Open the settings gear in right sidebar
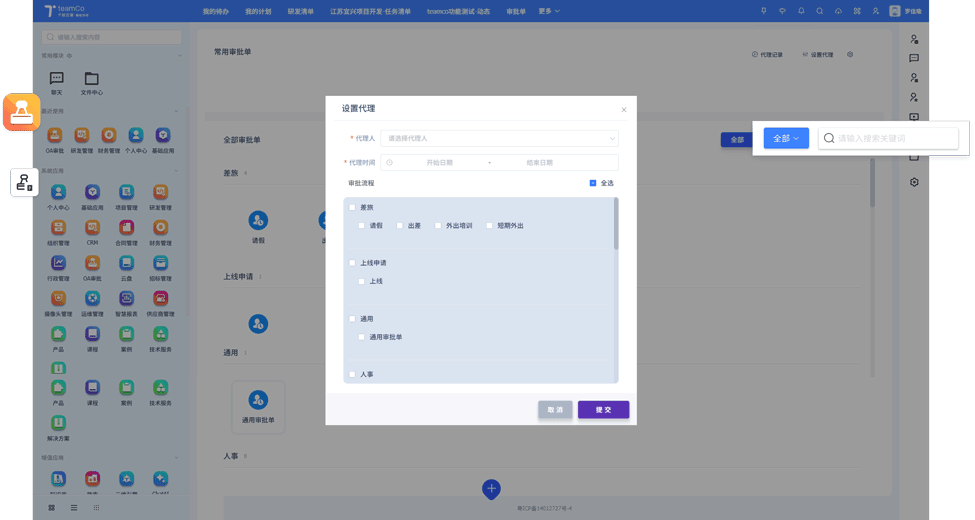This screenshot has width=975, height=520. coord(914,182)
